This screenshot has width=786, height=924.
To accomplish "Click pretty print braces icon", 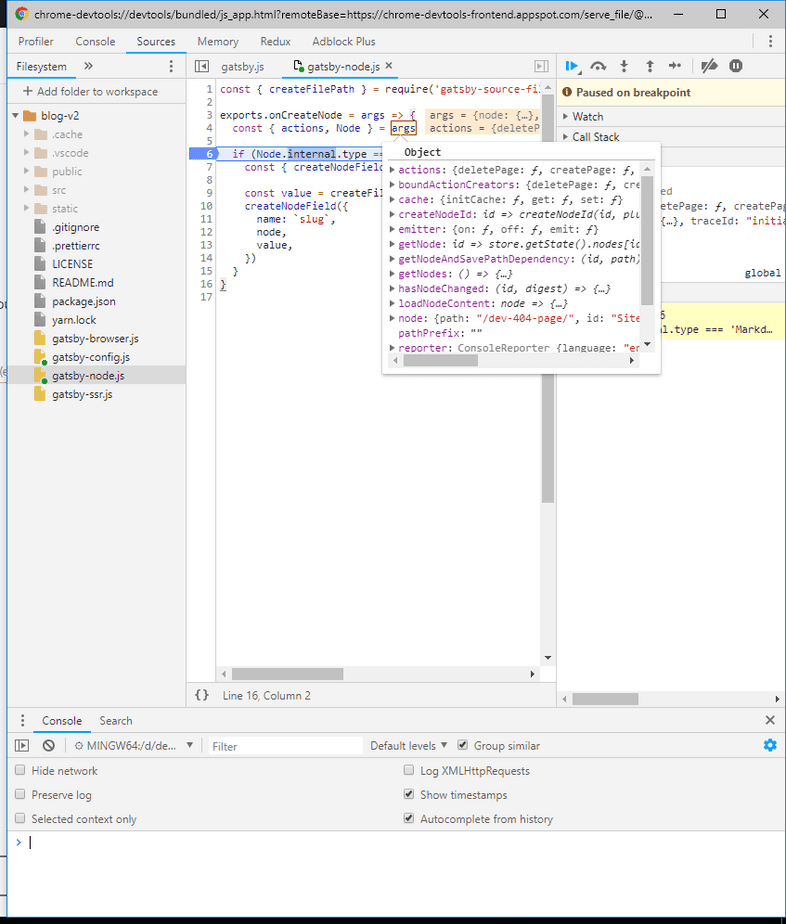I will tap(202, 695).
